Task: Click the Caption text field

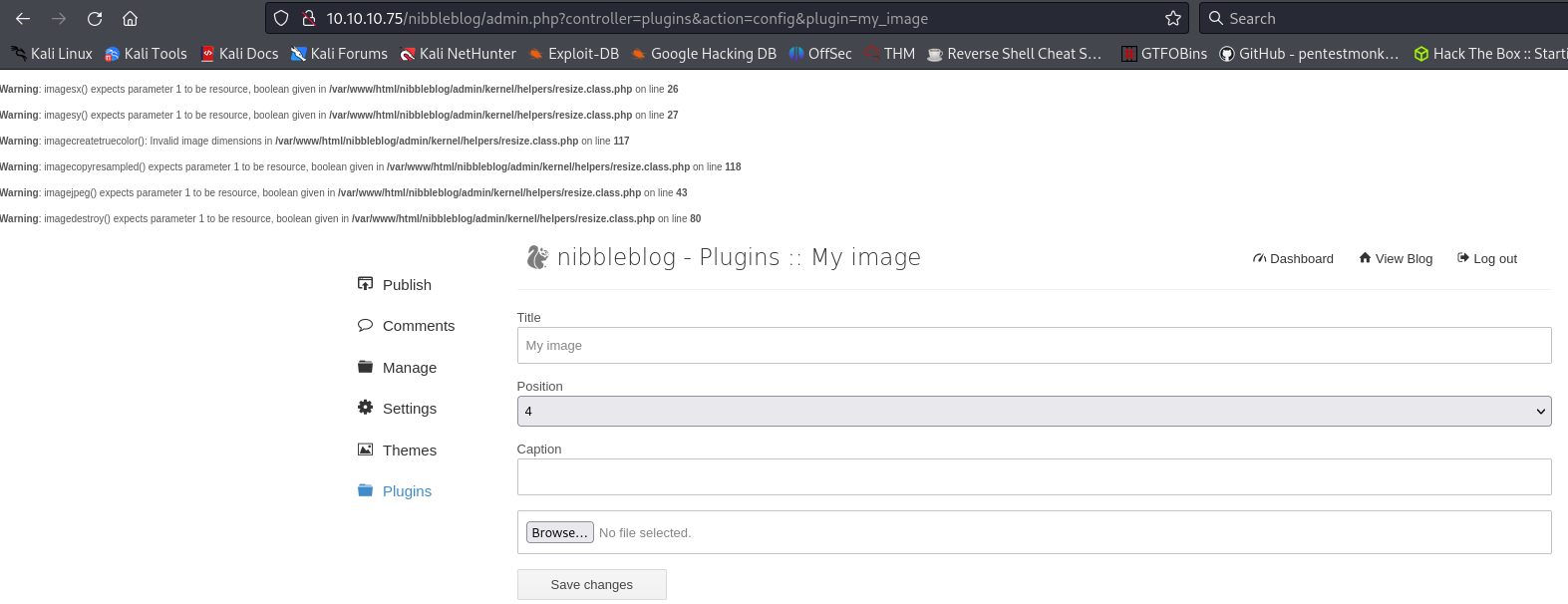Action: [x=1034, y=476]
